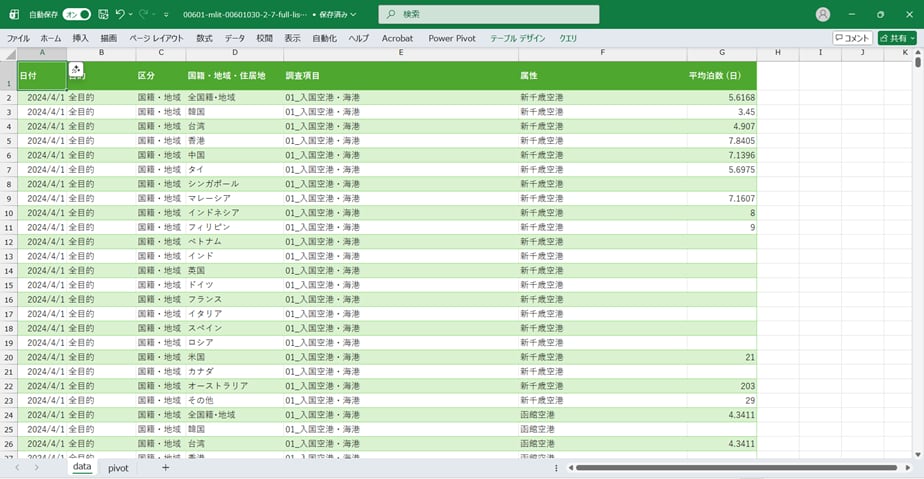
Task: Click the next sheet navigation arrow
Action: click(36, 467)
